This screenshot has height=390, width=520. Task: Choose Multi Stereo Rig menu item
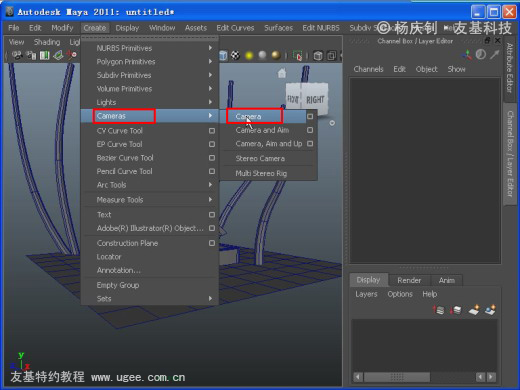pyautogui.click(x=261, y=173)
